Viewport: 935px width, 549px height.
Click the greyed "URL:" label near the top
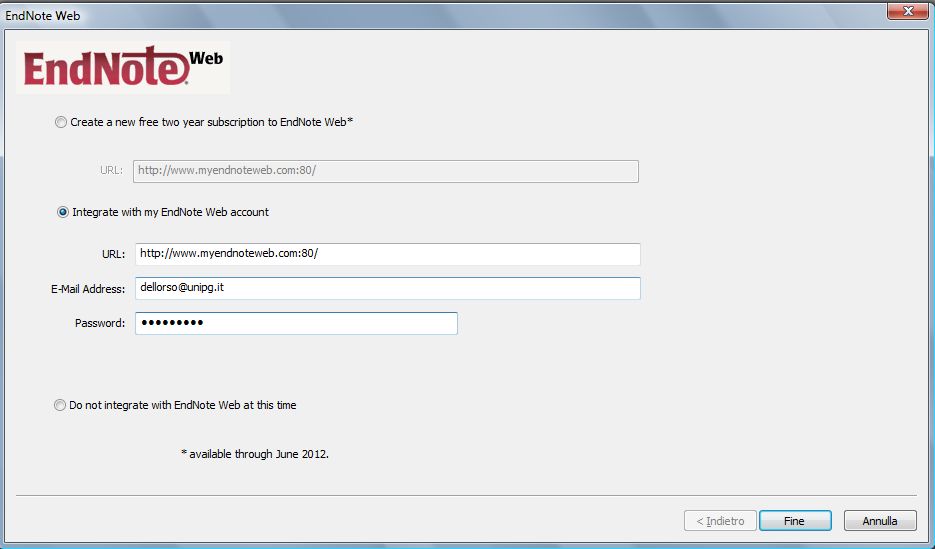tap(111, 171)
